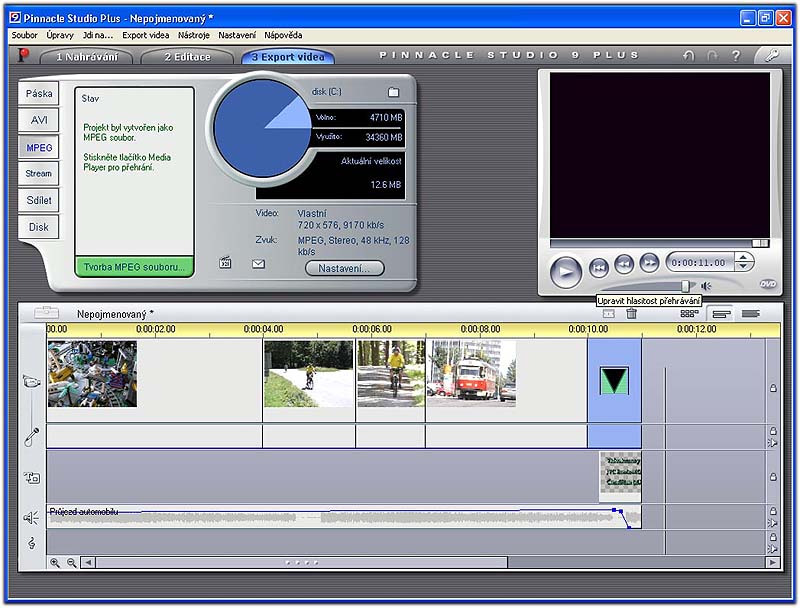
Task: Open folder browse icon next to disk (C:)
Action: coord(394,93)
